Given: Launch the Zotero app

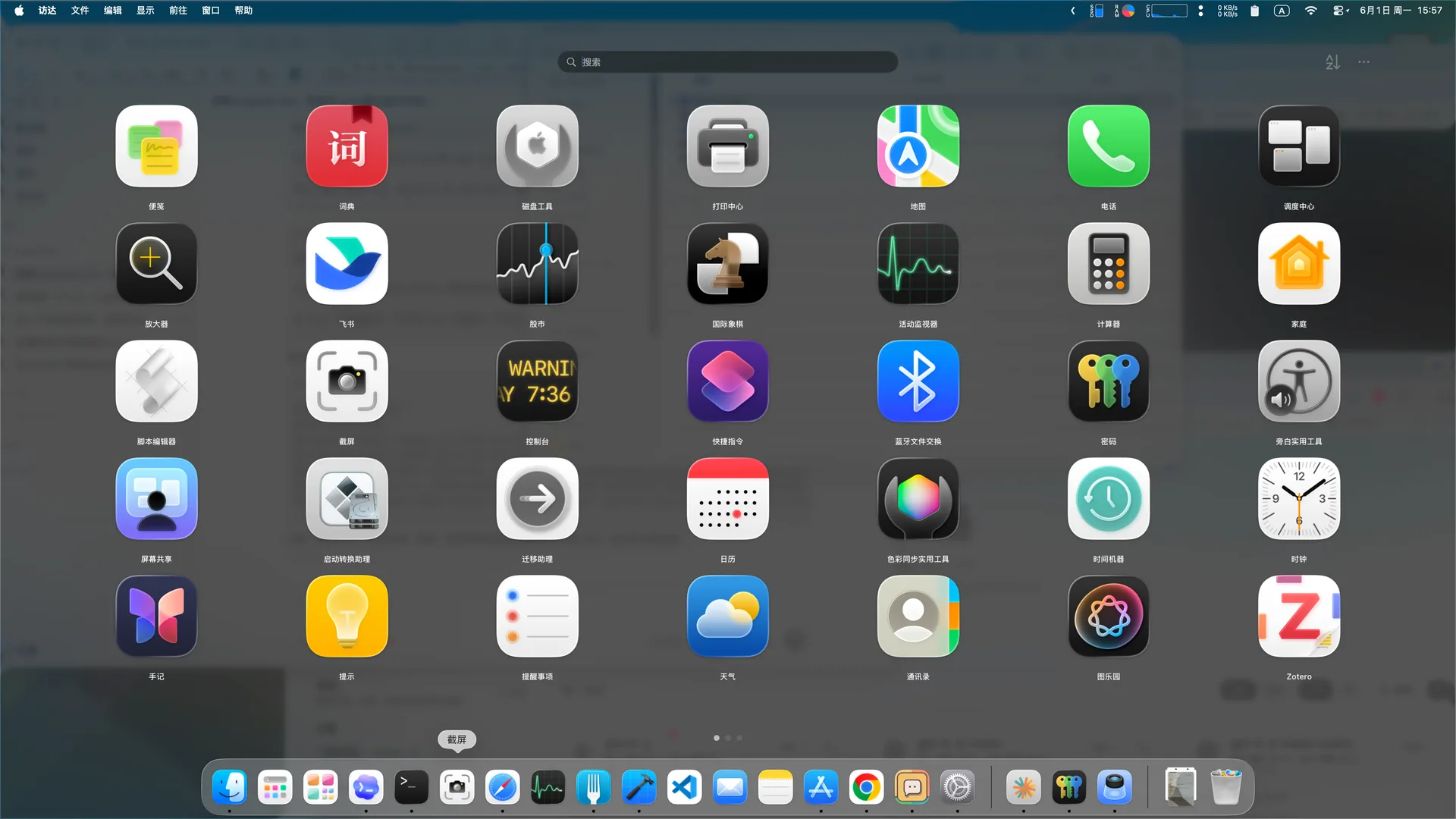Looking at the screenshot, I should (x=1298, y=617).
